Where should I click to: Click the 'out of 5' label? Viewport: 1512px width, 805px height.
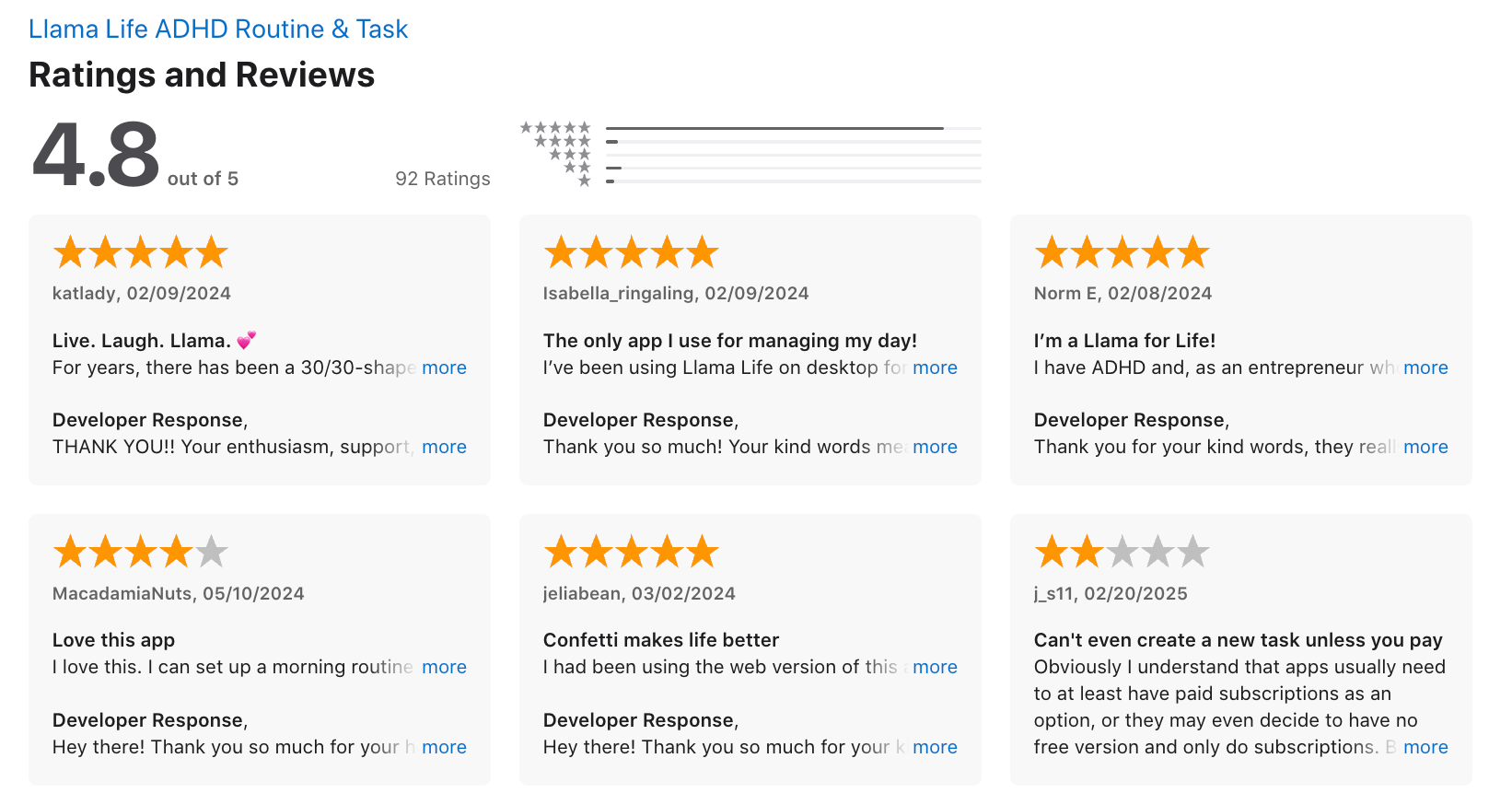(203, 179)
